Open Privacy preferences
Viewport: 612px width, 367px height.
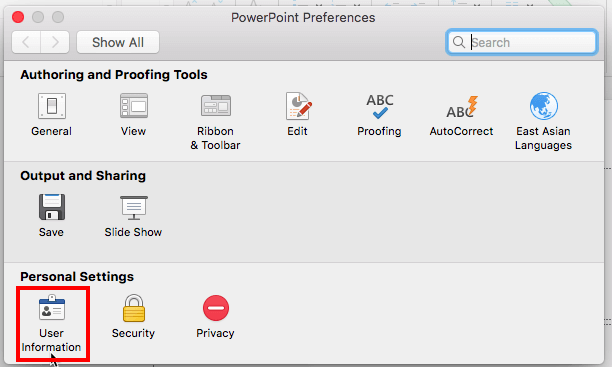[215, 317]
